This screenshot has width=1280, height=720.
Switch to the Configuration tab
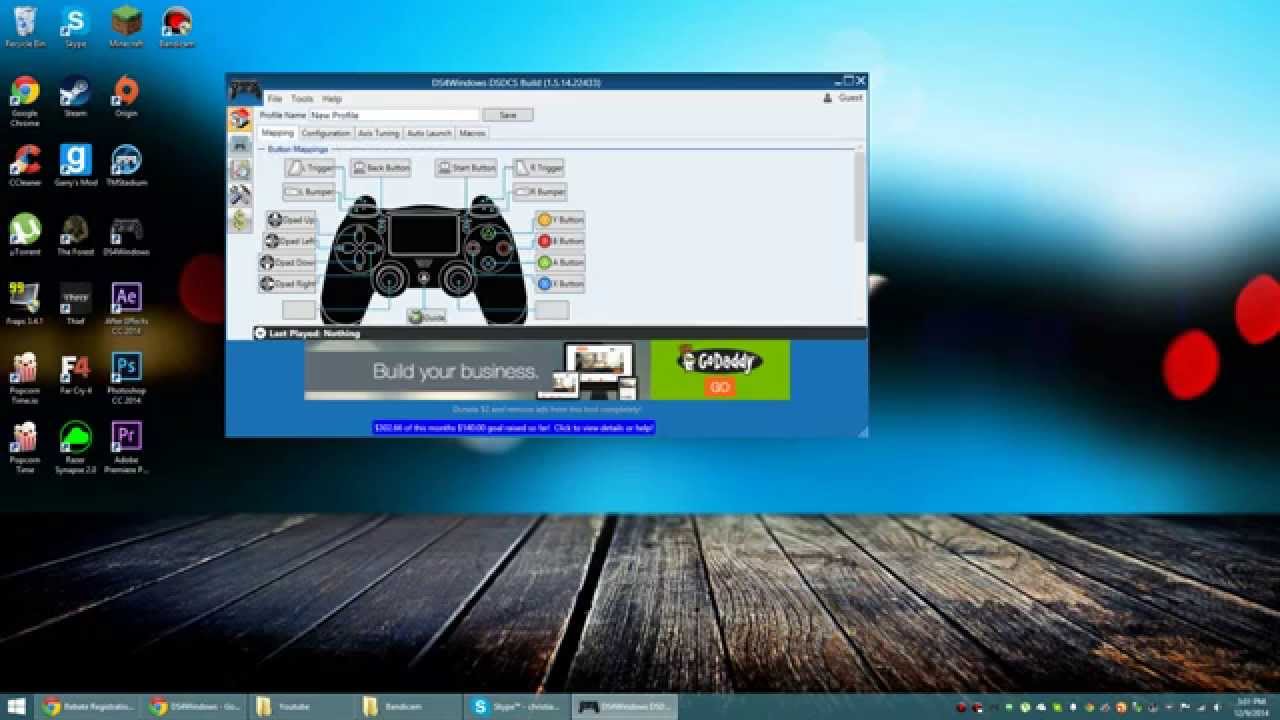[x=326, y=133]
